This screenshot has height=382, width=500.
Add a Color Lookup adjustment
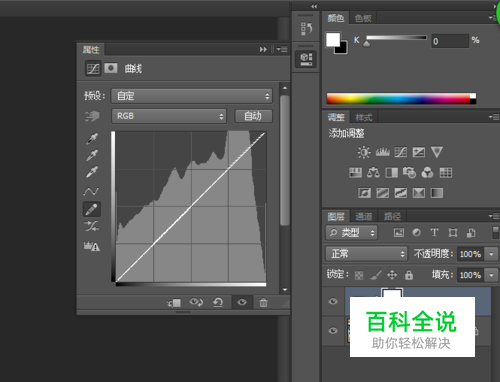[x=446, y=173]
